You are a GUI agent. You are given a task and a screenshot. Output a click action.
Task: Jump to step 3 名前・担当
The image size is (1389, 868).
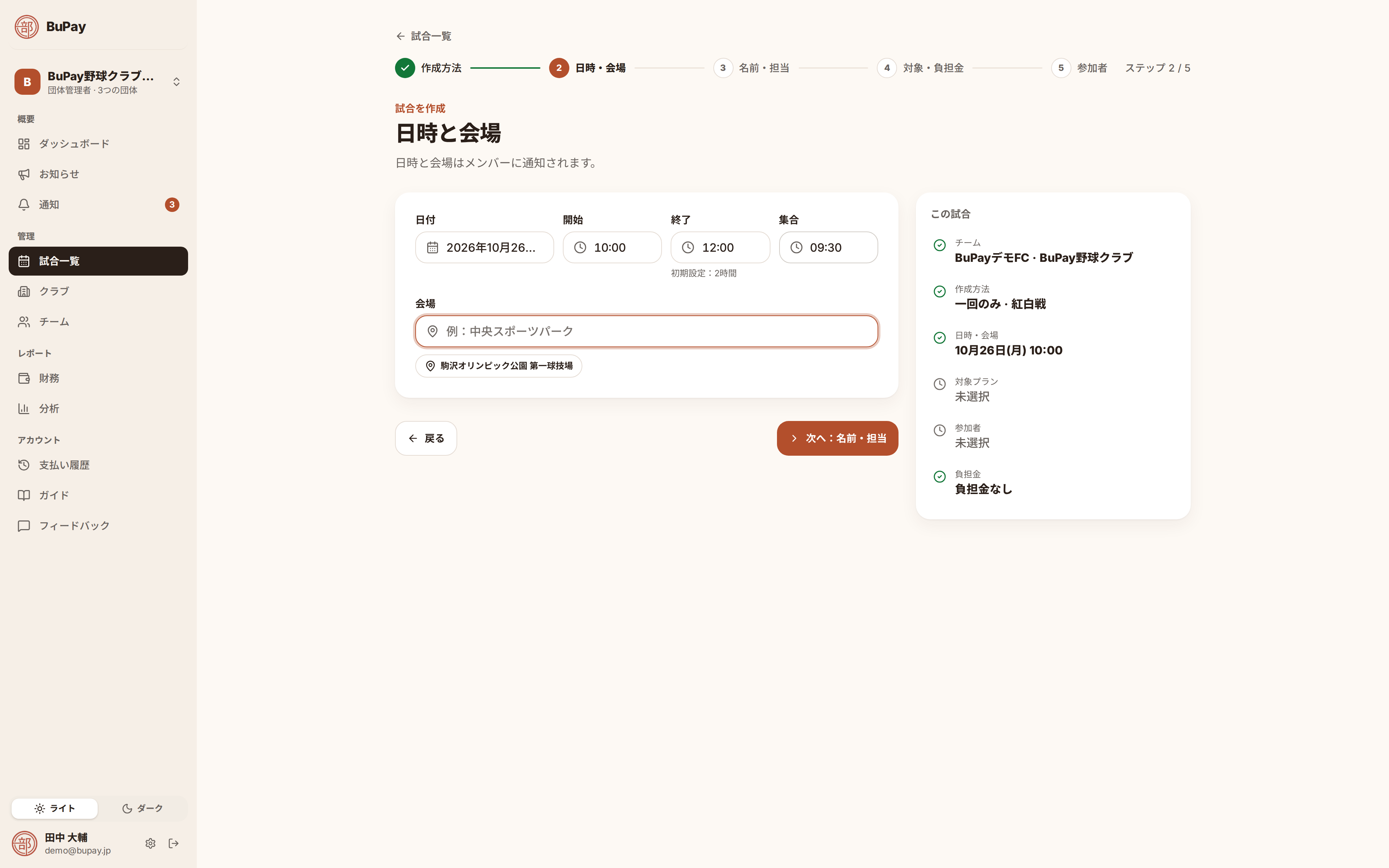click(x=751, y=68)
